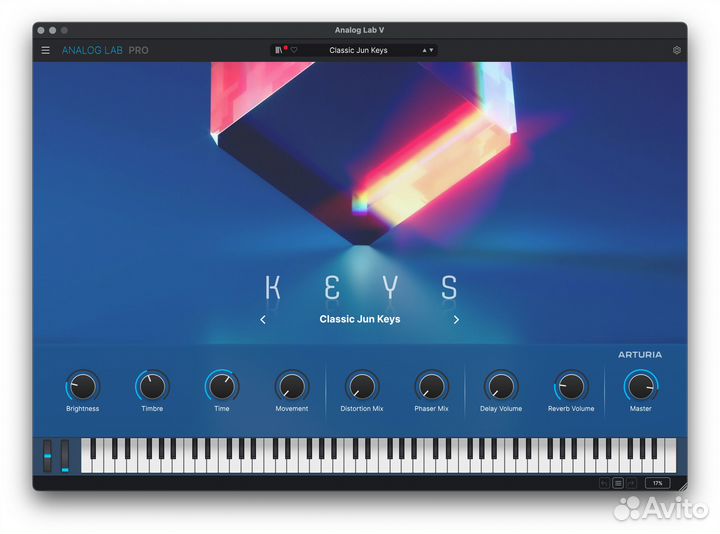Open the edit history list icon
The height and width of the screenshot is (534, 720).
(x=618, y=483)
